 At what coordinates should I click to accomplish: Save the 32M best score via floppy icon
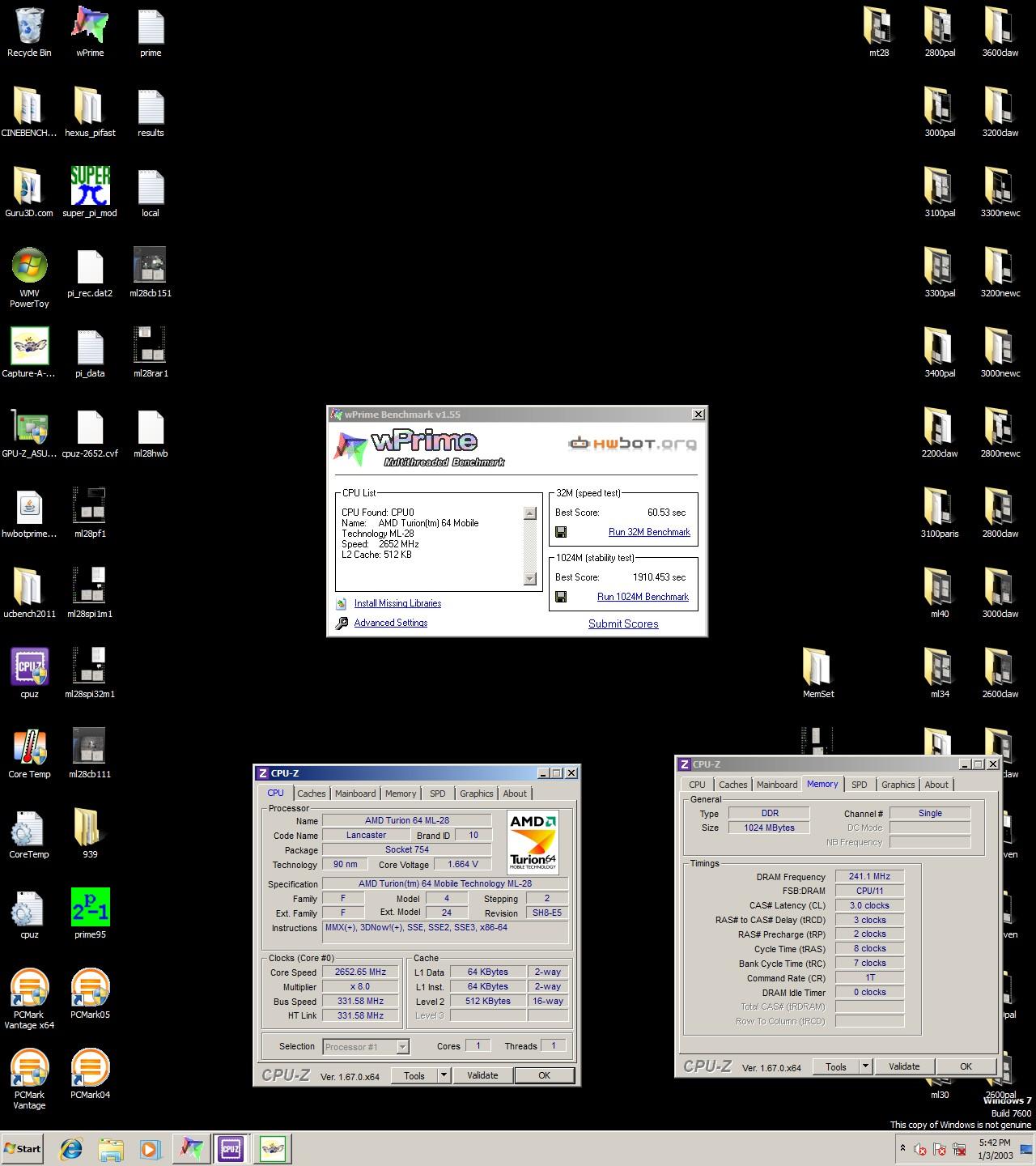pos(561,532)
